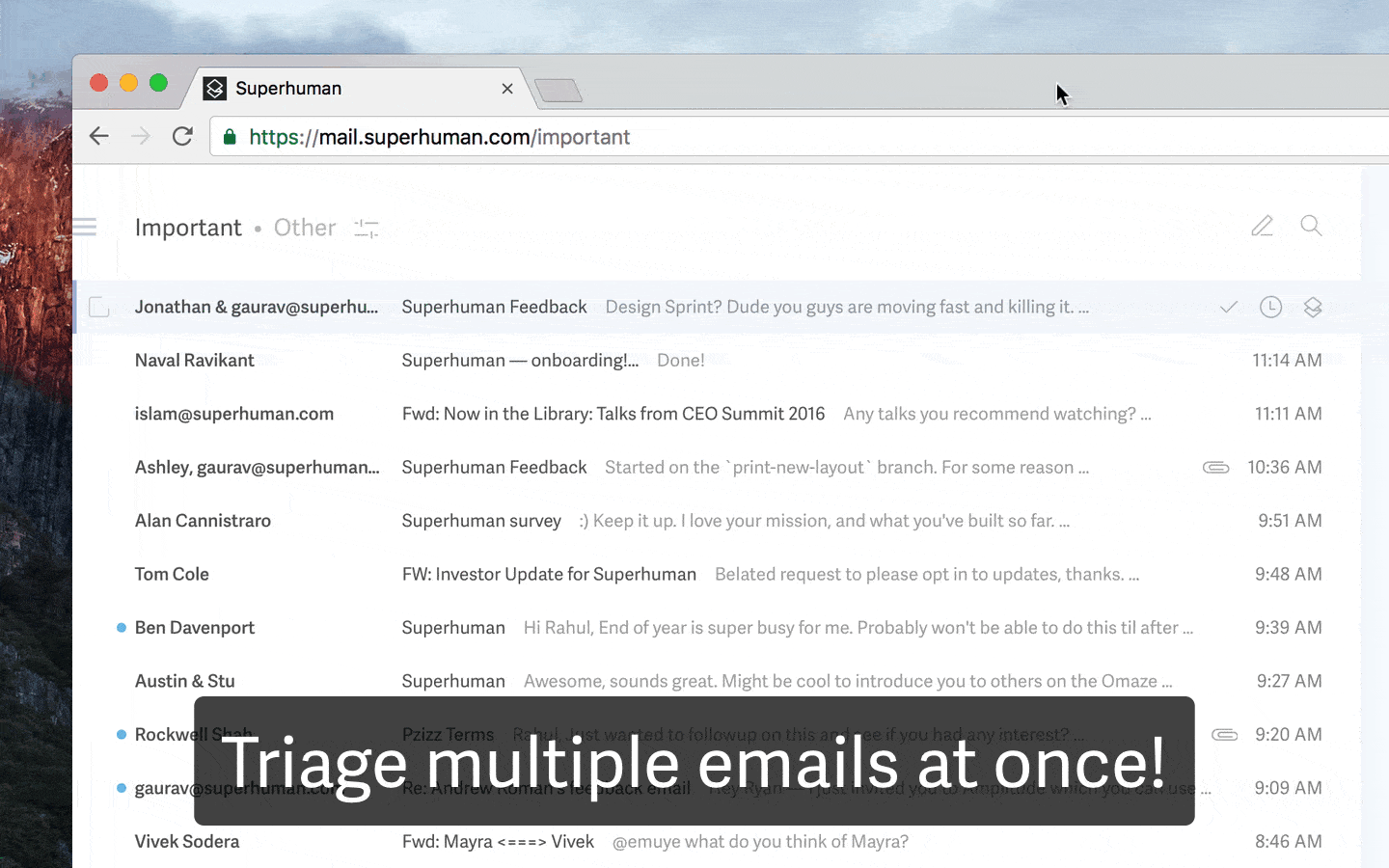The width and height of the screenshot is (1389, 868).
Task: Open Ashley's Superhuman Feedback email
Action: 718,468
